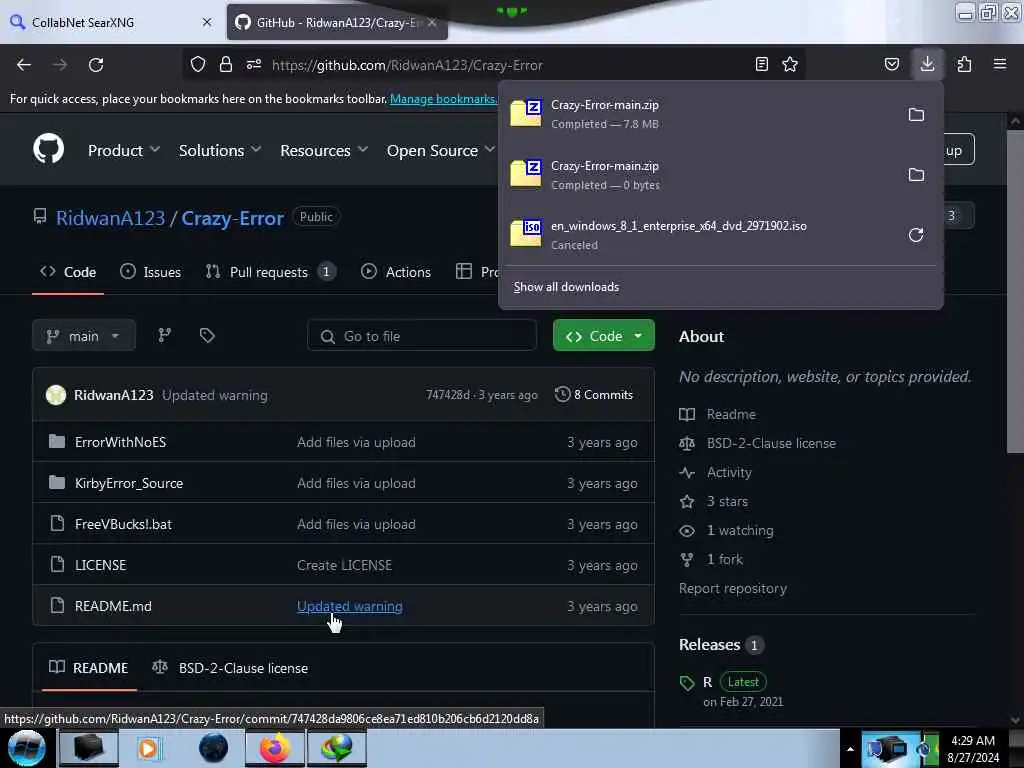Image resolution: width=1024 pixels, height=768 pixels.
Task: Click the browser address bar URL
Action: pos(407,65)
